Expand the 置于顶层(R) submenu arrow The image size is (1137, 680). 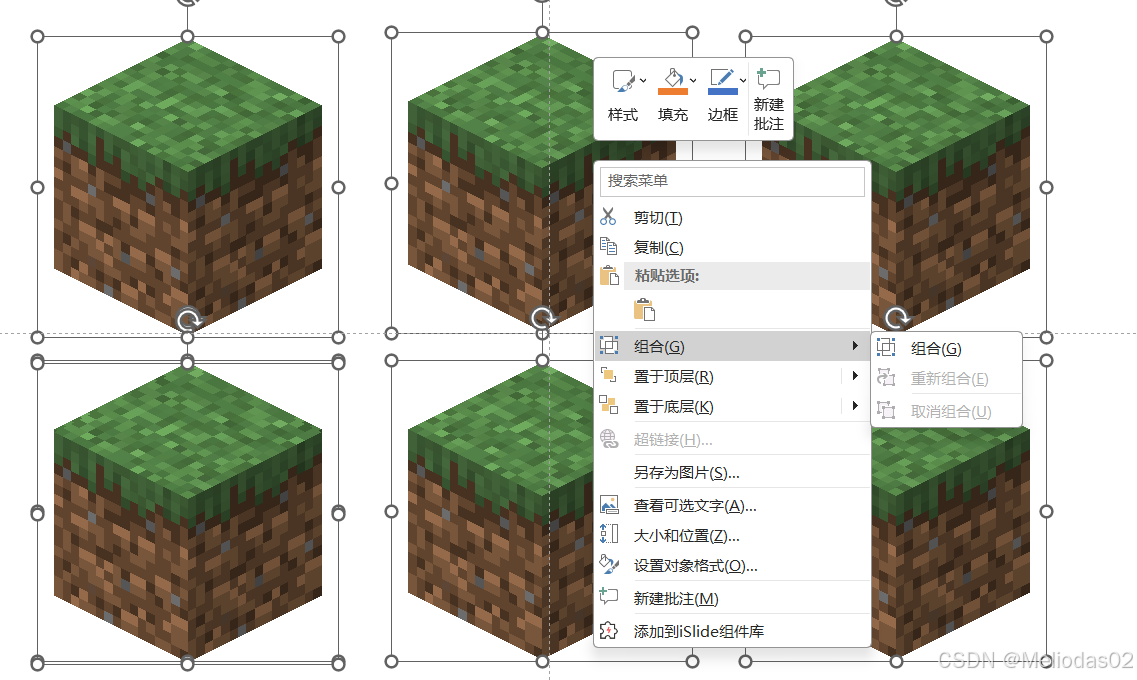(856, 376)
